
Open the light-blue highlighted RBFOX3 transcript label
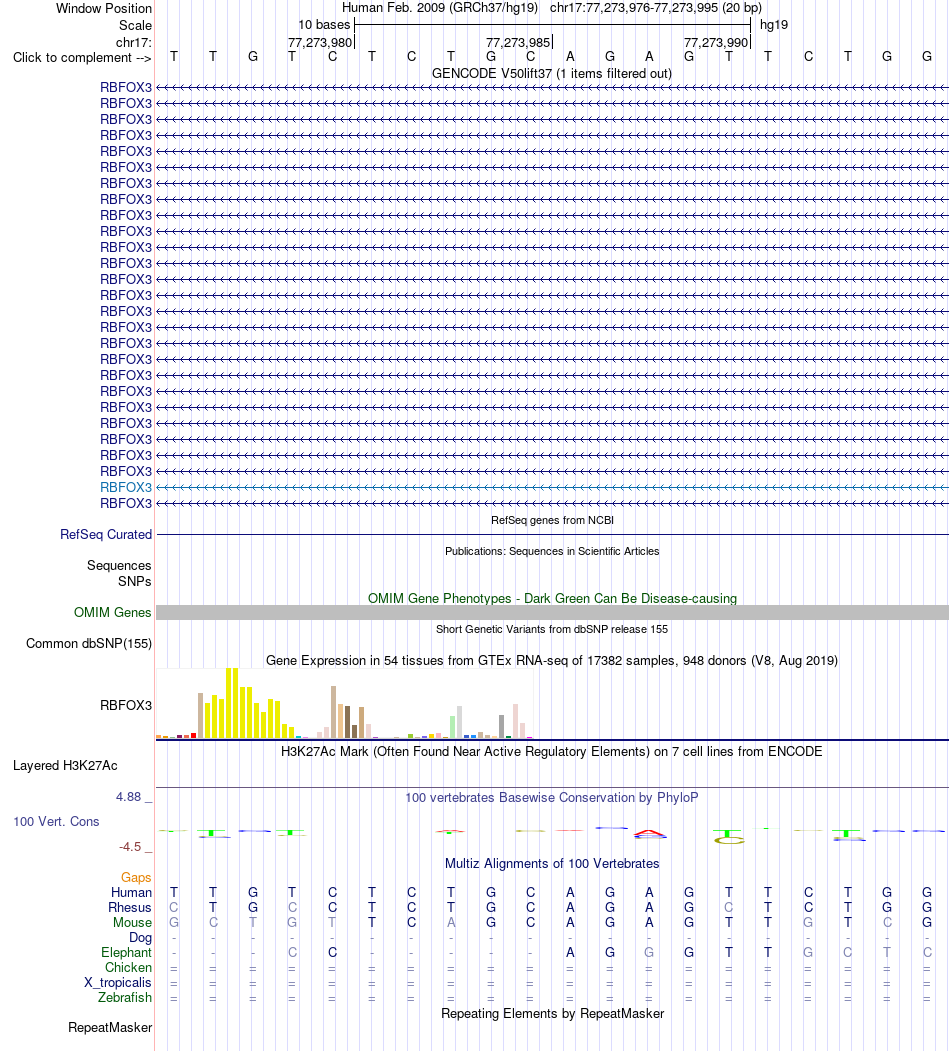coord(126,487)
